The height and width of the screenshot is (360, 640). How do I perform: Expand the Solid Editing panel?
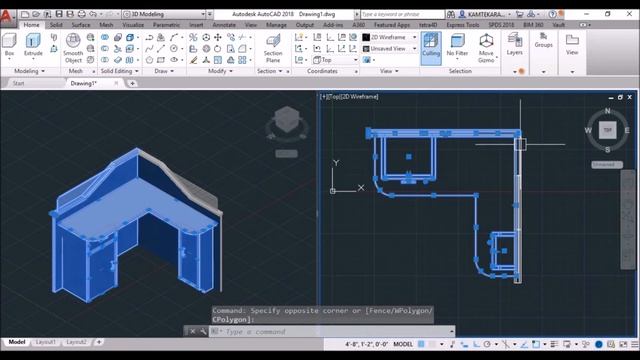120,71
